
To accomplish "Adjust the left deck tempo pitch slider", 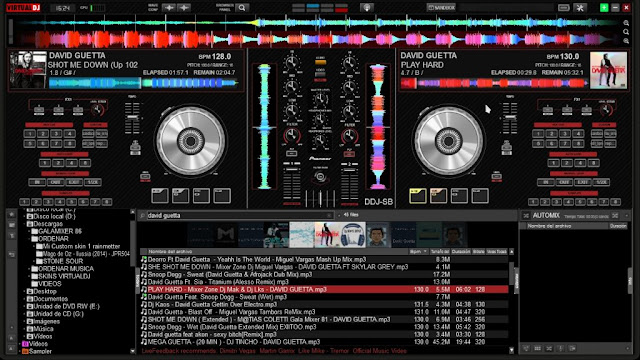I will click(x=132, y=118).
